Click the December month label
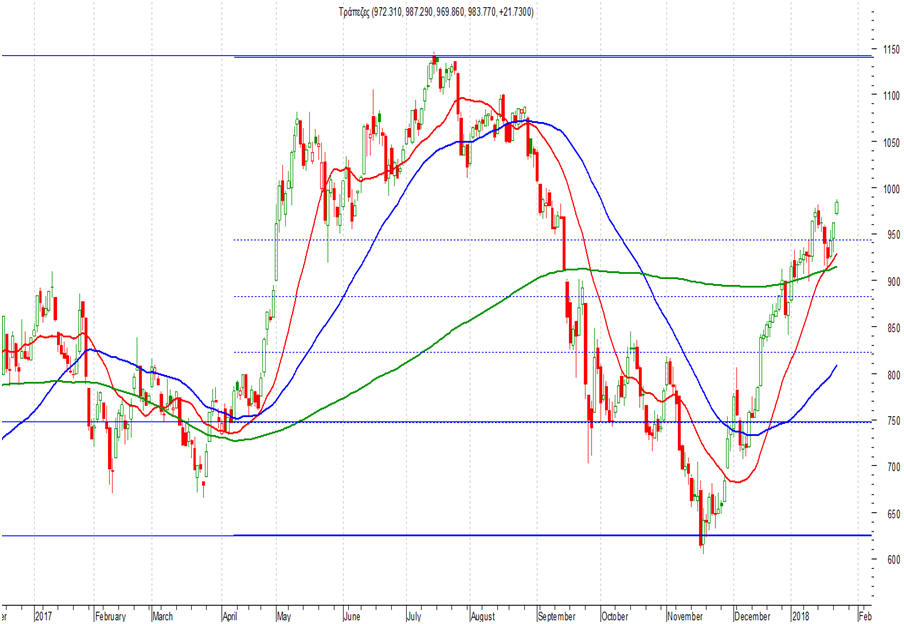 (753, 617)
